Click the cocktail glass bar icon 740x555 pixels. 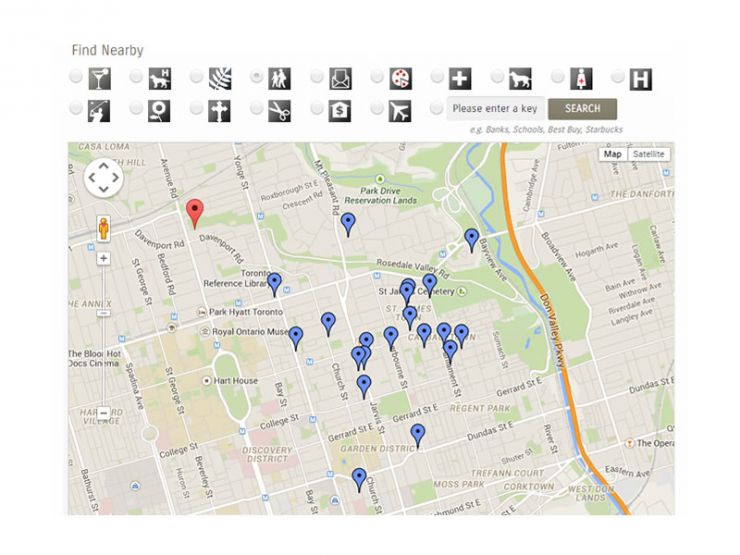click(99, 78)
